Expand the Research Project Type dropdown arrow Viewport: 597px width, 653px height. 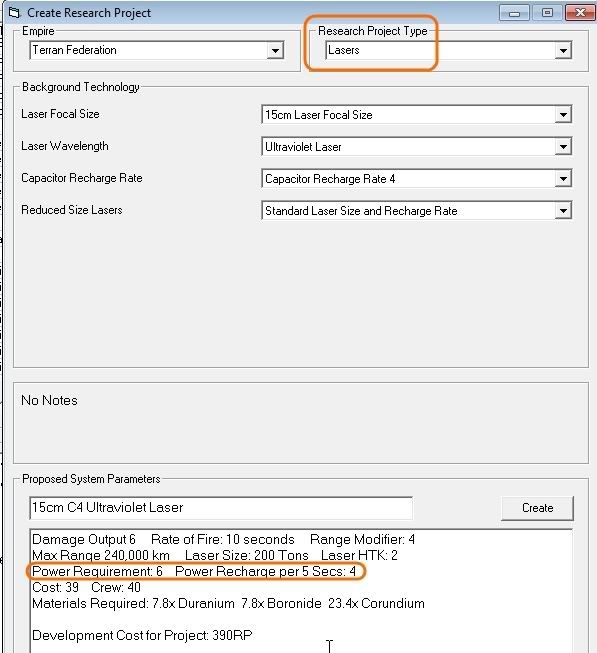click(563, 51)
